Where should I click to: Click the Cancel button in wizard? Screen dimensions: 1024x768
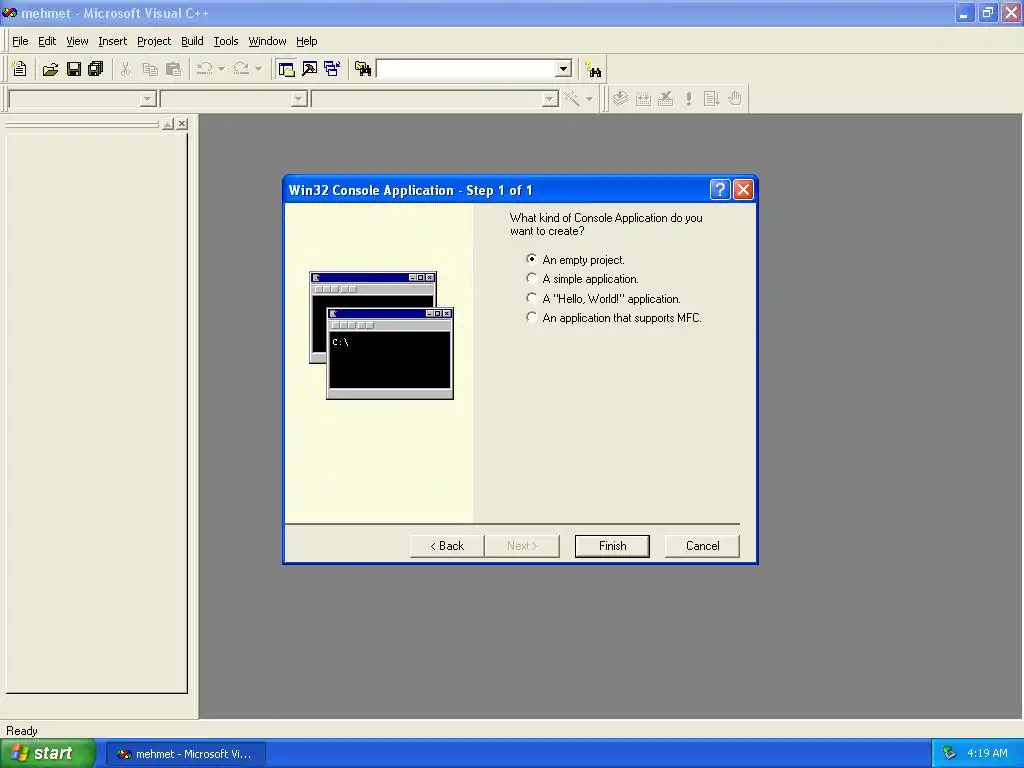(702, 546)
